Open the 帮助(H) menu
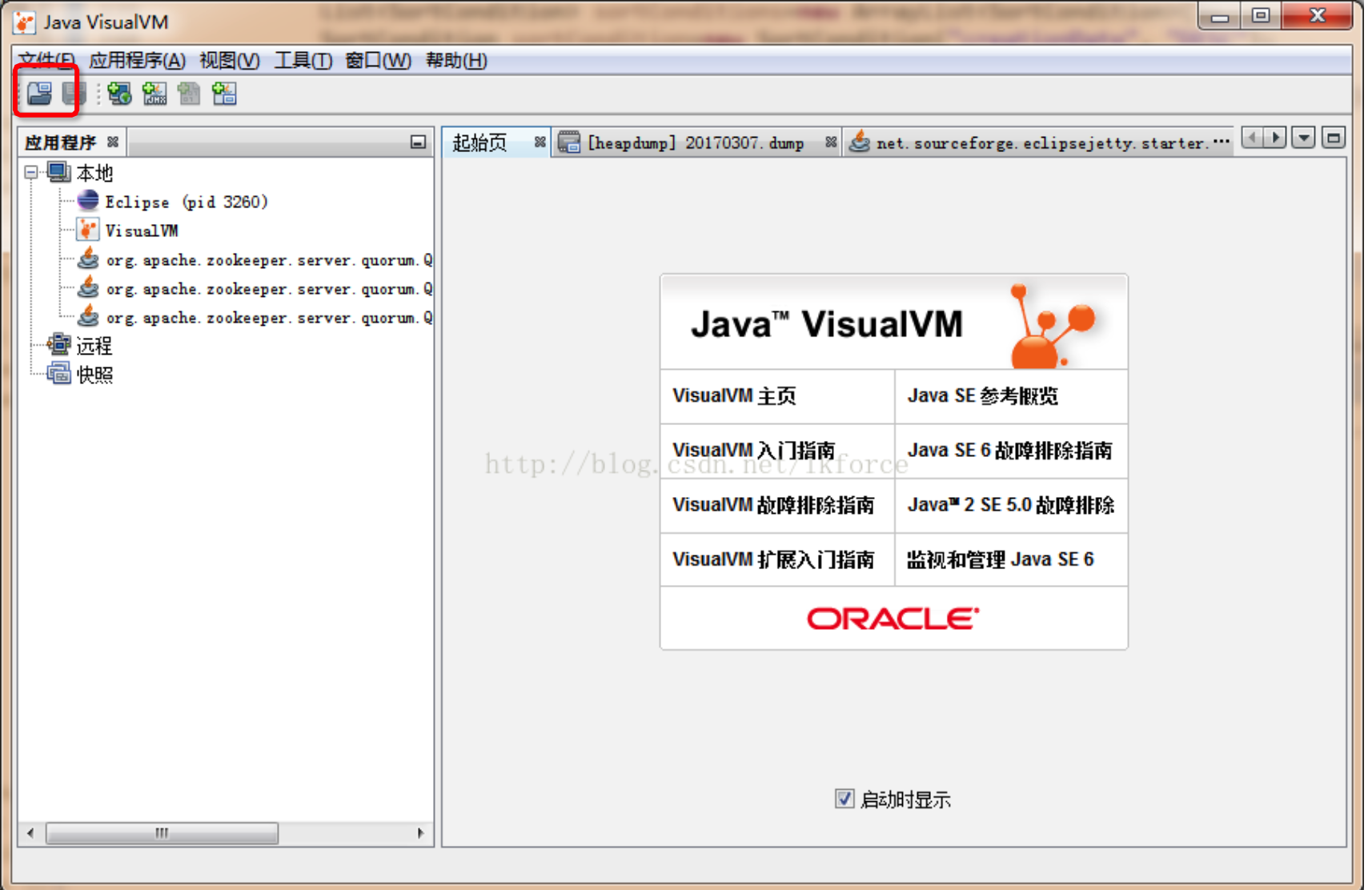The image size is (1372, 890). coord(456,60)
